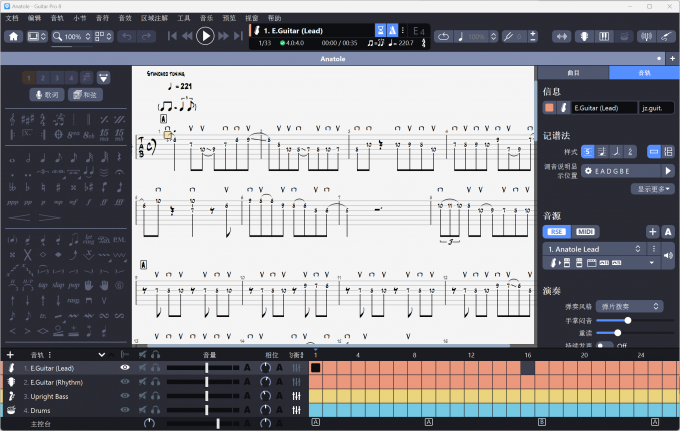Rewind to the beginning of the score
This screenshot has width=680, height=431.
point(173,36)
